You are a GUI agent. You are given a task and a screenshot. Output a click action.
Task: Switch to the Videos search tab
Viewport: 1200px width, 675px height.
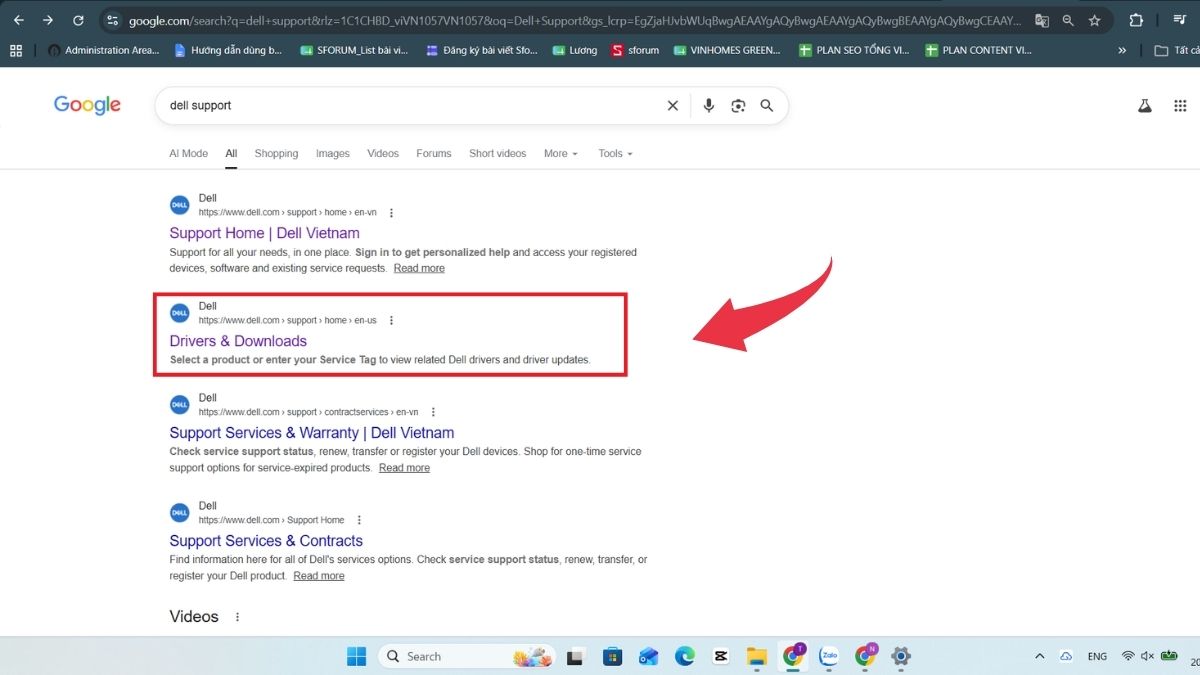pyautogui.click(x=383, y=153)
